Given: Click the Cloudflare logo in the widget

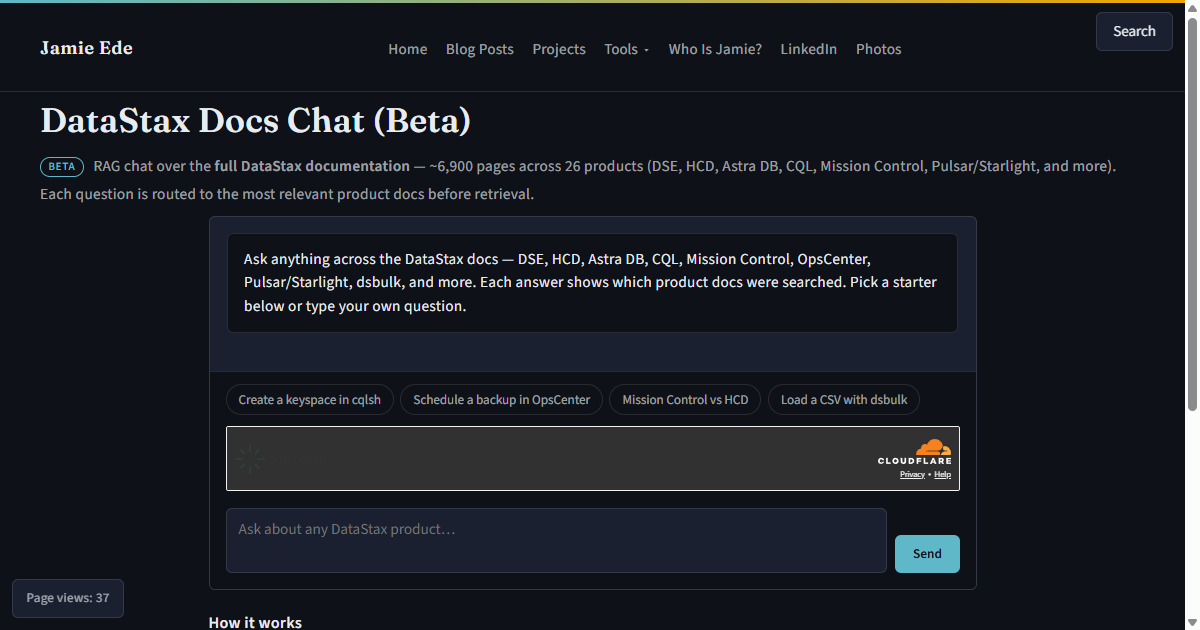Looking at the screenshot, I should click(915, 452).
